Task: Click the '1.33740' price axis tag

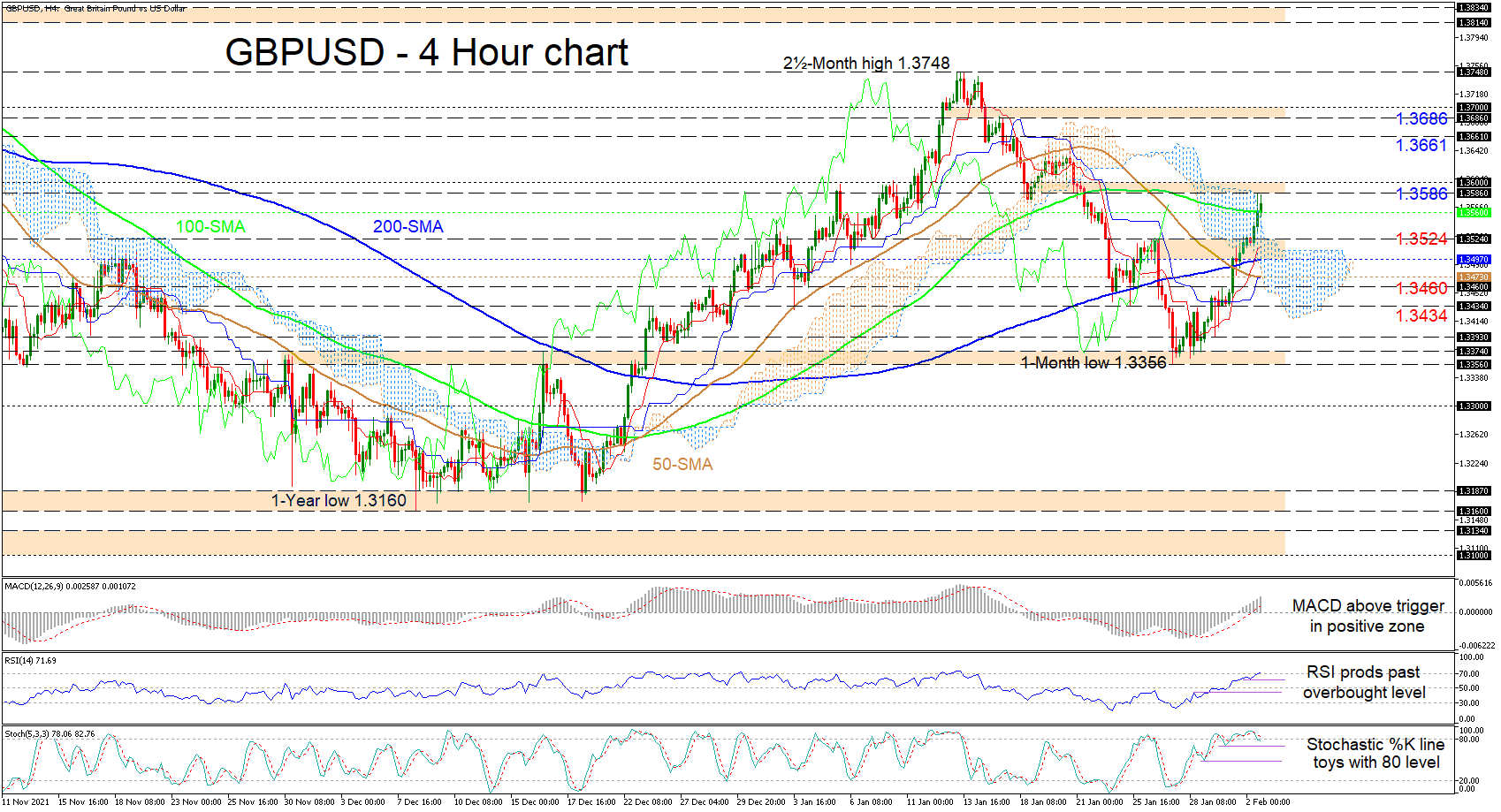Action: point(1474,352)
